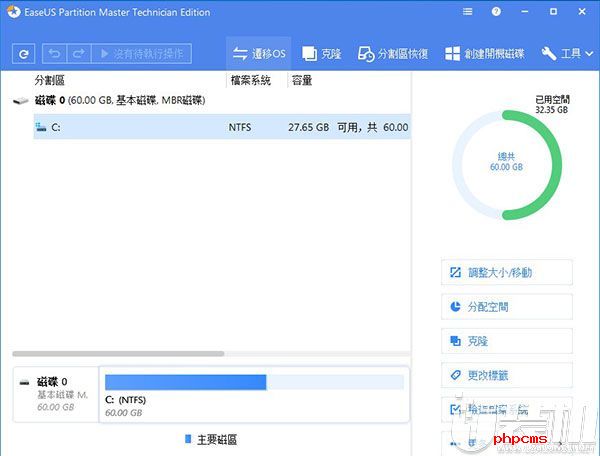Click the green used space donut chart
Image resolution: width=600 pixels, height=456 pixels.
point(507,165)
